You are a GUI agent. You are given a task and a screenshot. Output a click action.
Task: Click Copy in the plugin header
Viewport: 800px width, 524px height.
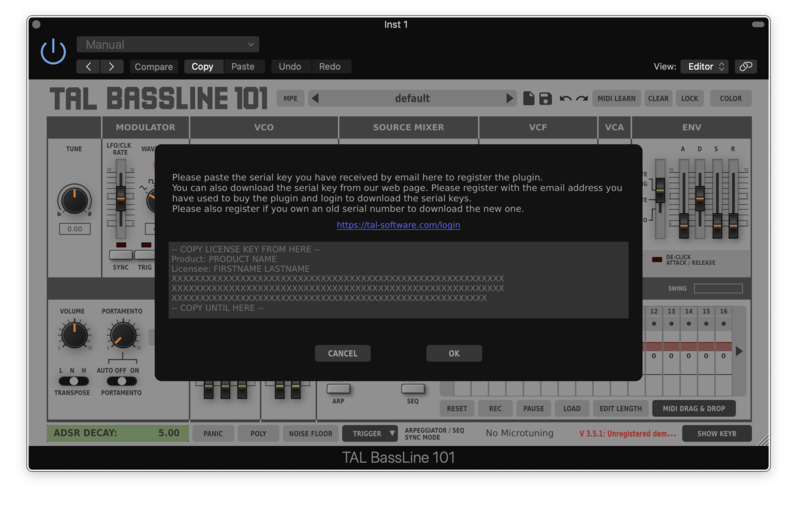tap(202, 66)
